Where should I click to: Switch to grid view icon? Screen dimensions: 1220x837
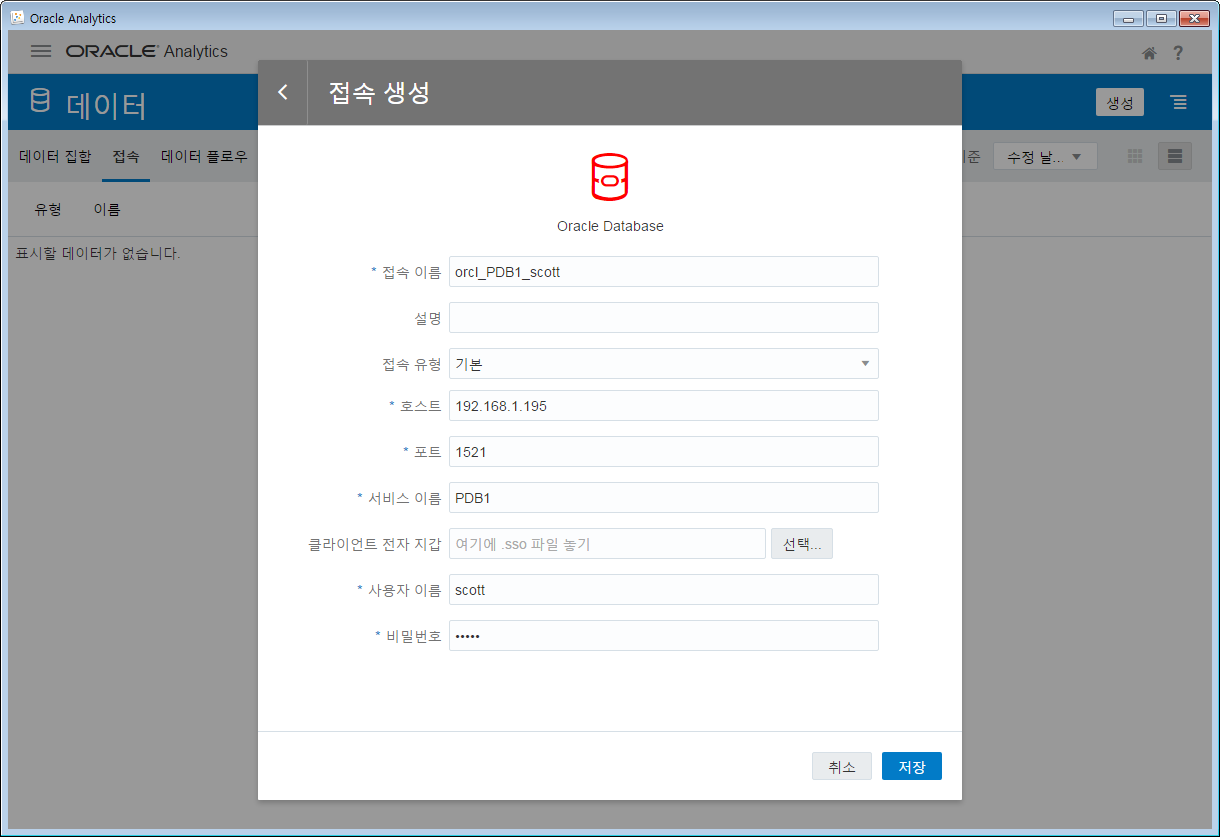click(x=1135, y=156)
